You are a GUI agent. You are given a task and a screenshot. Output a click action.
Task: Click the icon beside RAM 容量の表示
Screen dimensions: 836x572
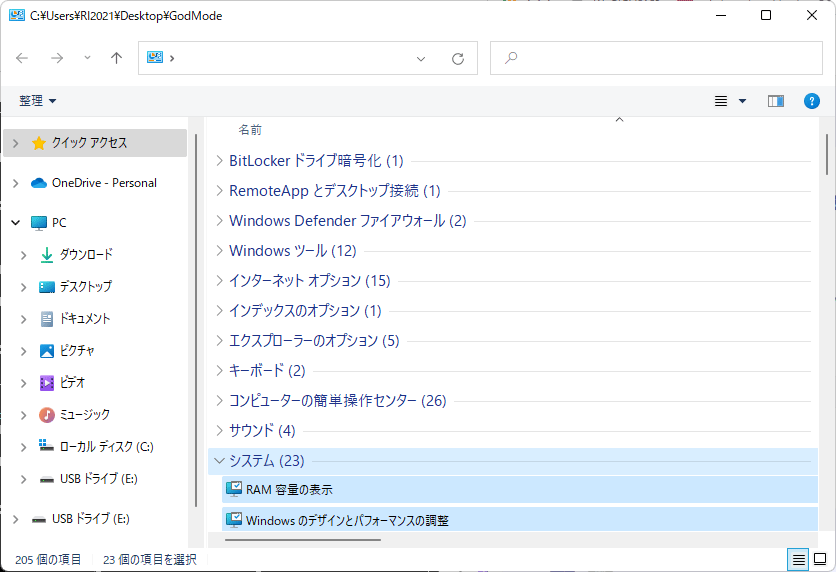[234, 489]
